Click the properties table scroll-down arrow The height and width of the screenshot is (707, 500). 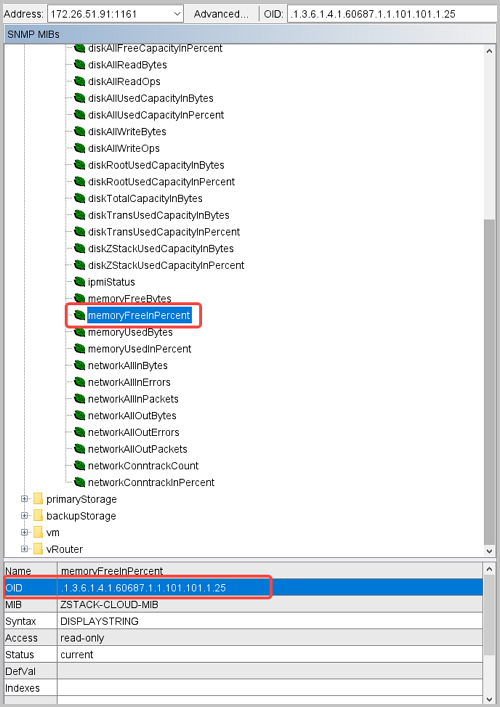(x=489, y=699)
